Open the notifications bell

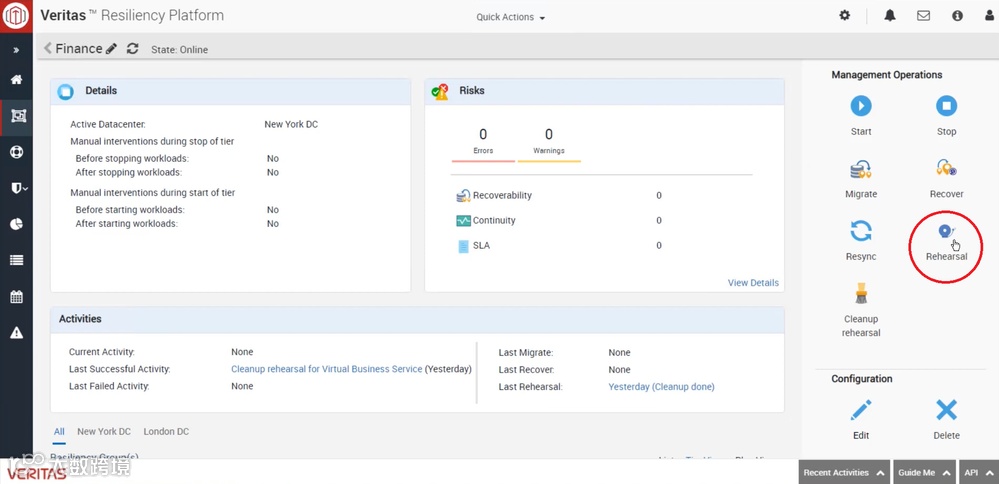[x=890, y=16]
